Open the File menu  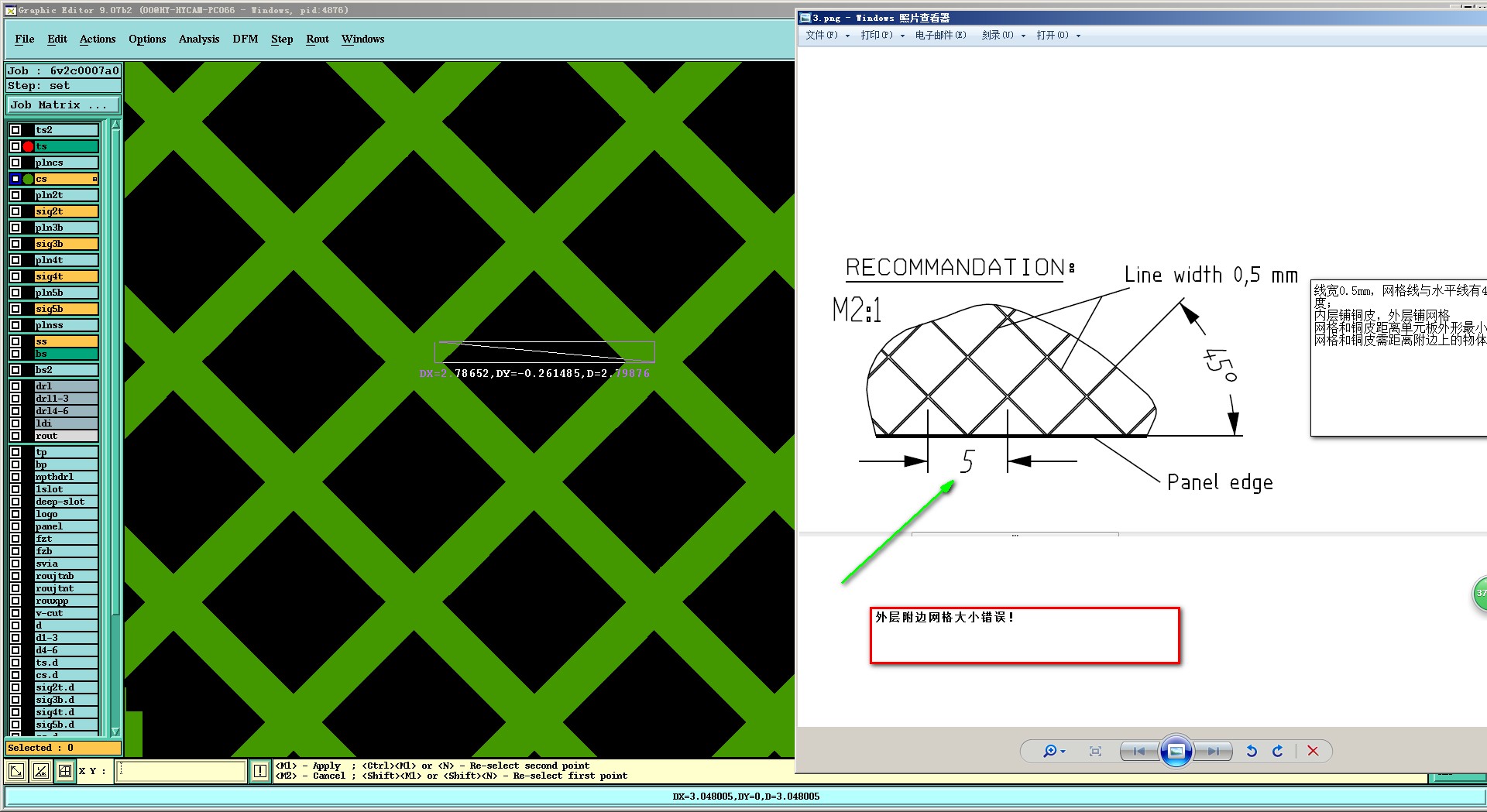pyautogui.click(x=25, y=39)
